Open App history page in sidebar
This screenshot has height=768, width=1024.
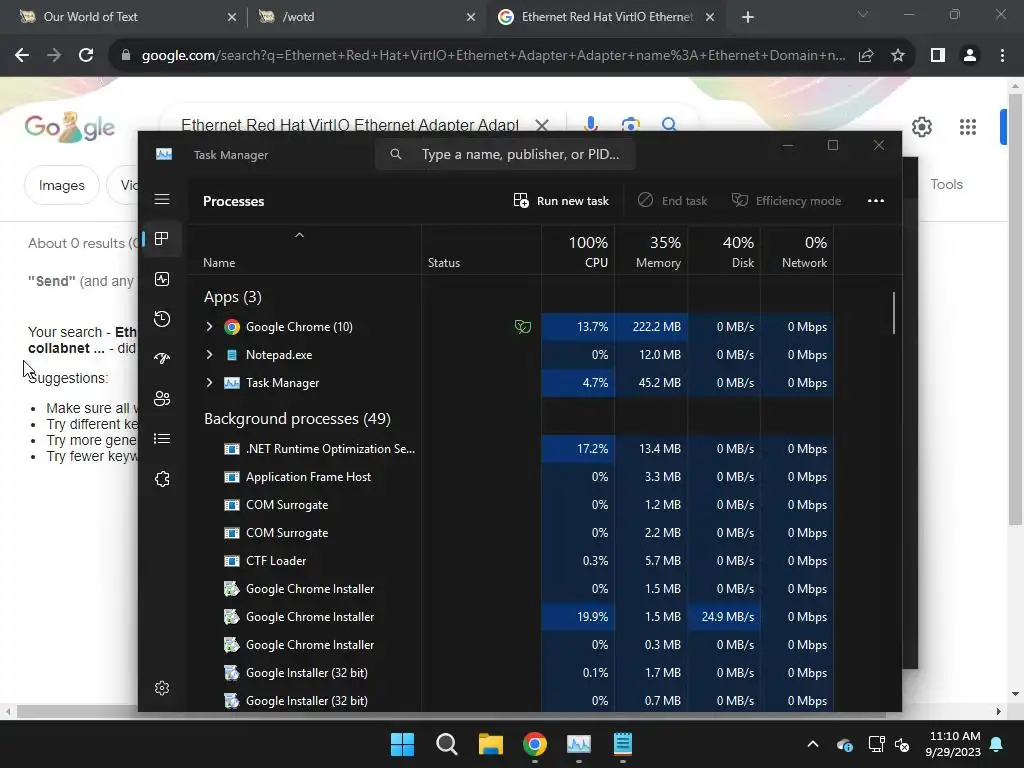point(162,319)
